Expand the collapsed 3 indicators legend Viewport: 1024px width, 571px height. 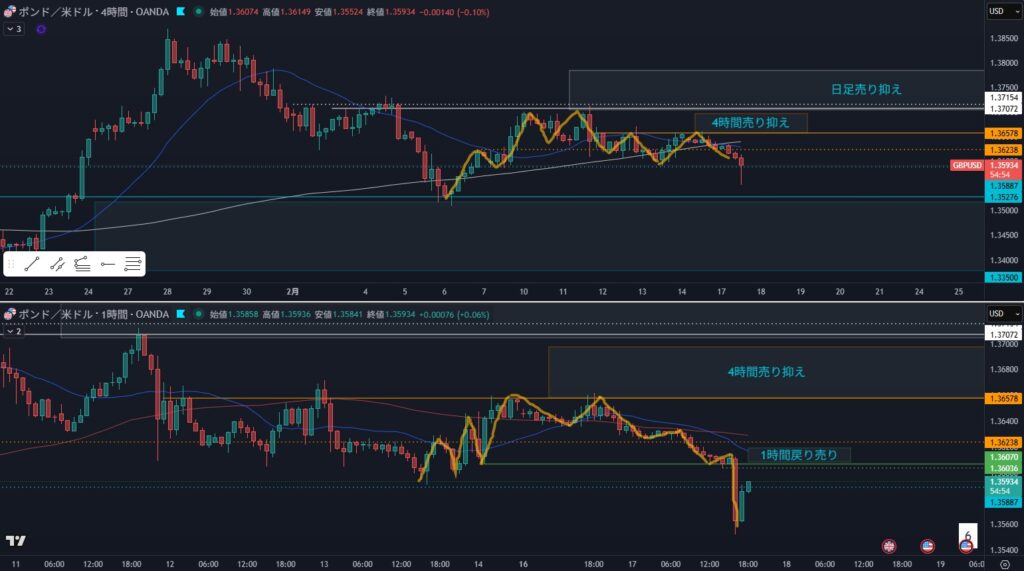click(x=13, y=29)
